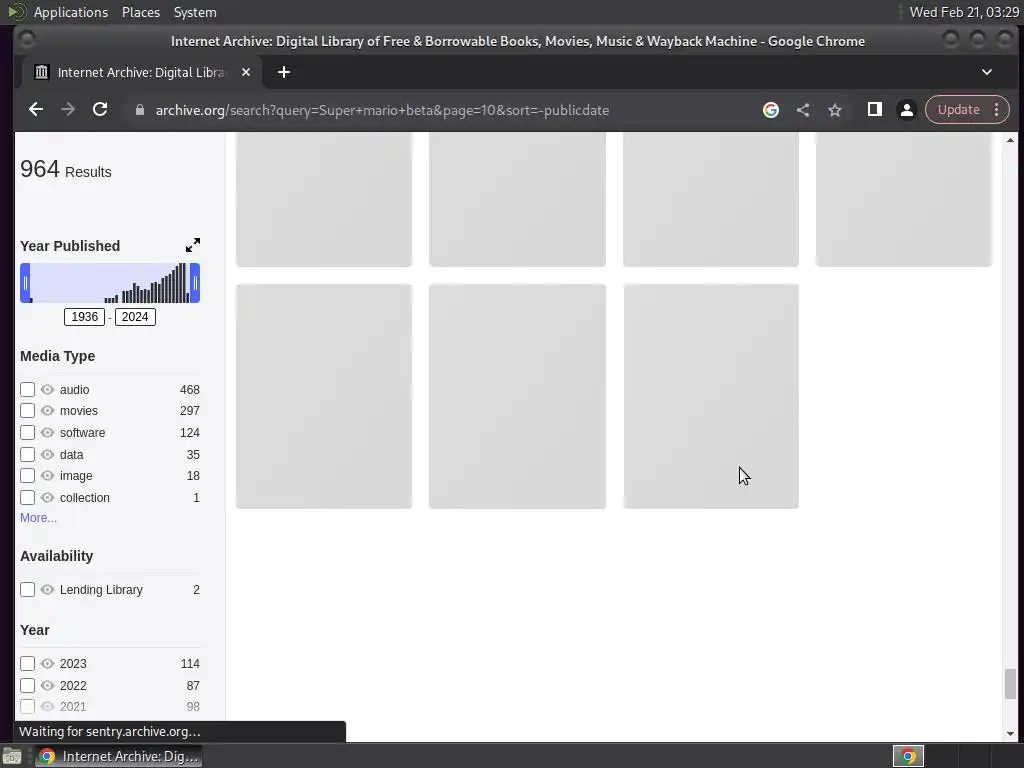Image resolution: width=1024 pixels, height=768 pixels.
Task: Open the Chrome profile icon
Action: coord(906,110)
